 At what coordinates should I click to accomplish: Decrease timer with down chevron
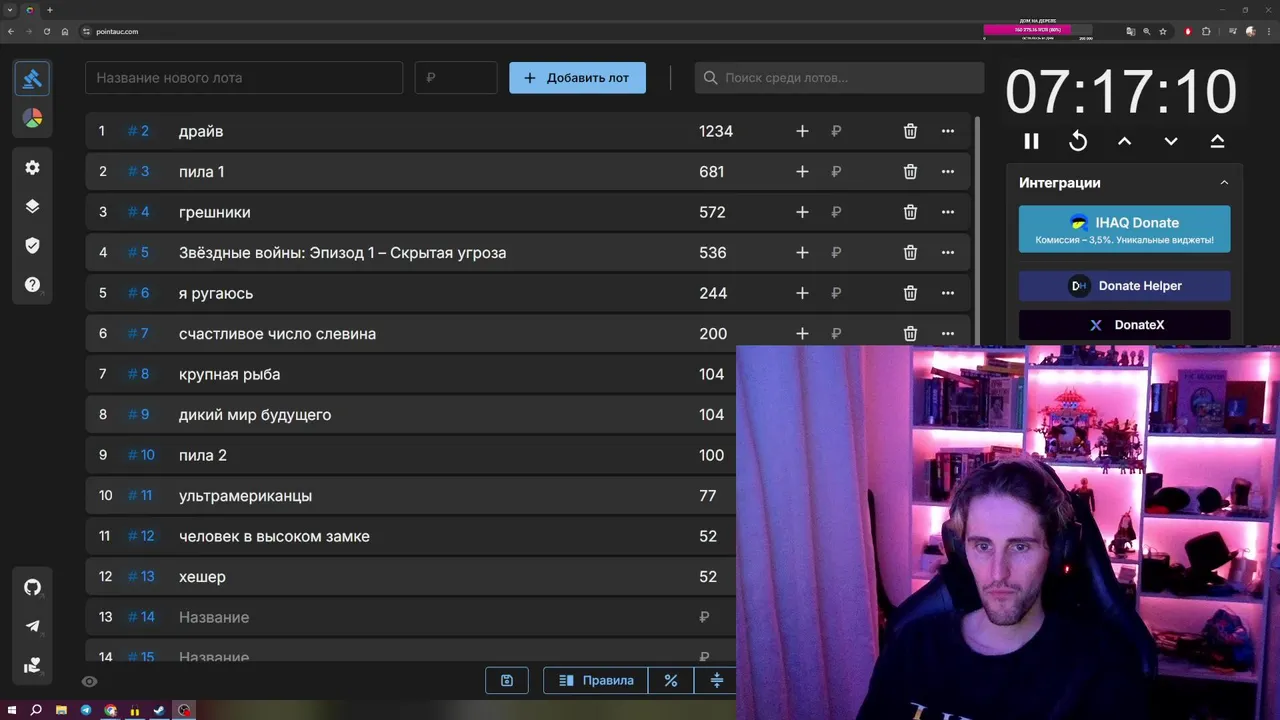1171,141
